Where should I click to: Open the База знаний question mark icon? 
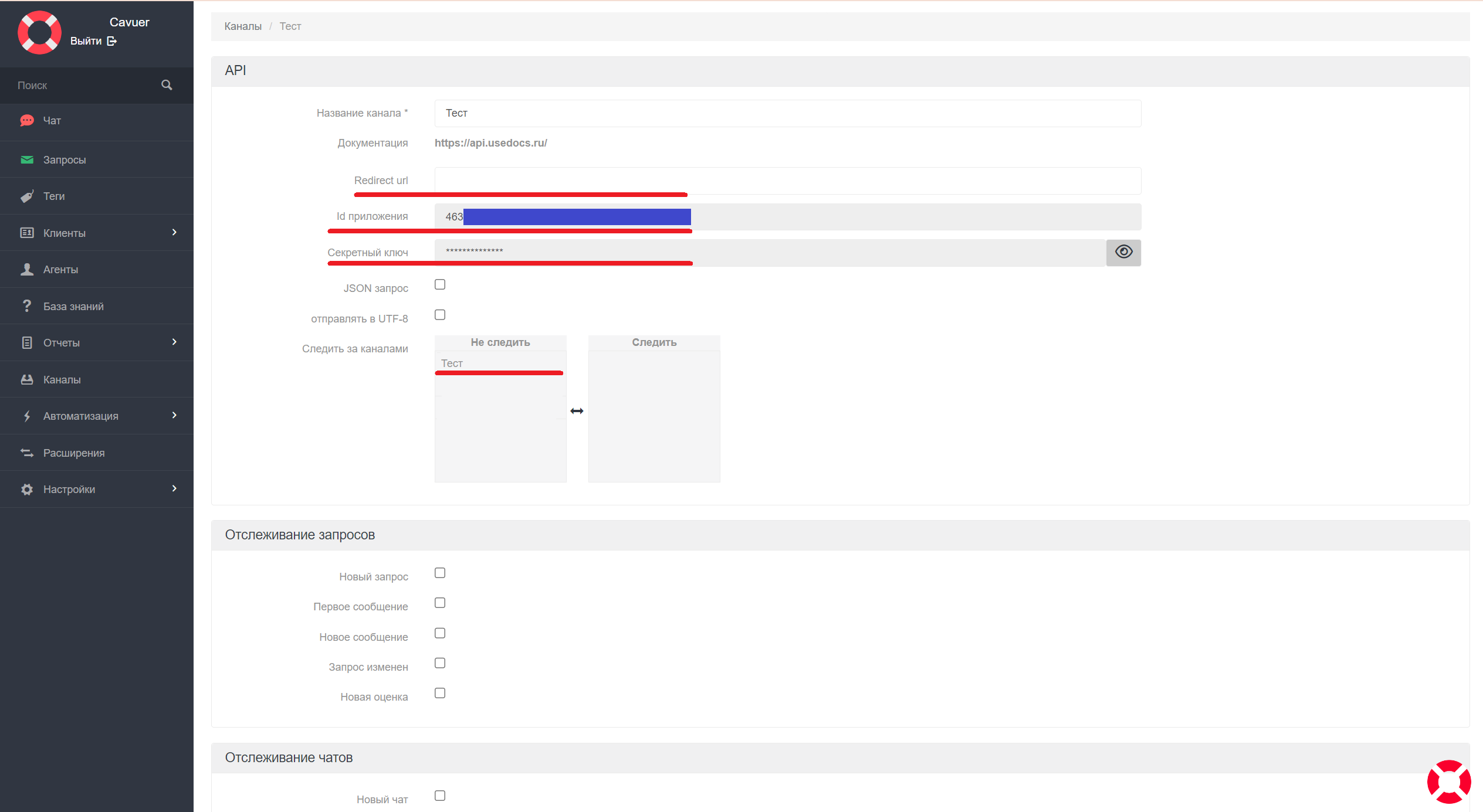pos(27,305)
